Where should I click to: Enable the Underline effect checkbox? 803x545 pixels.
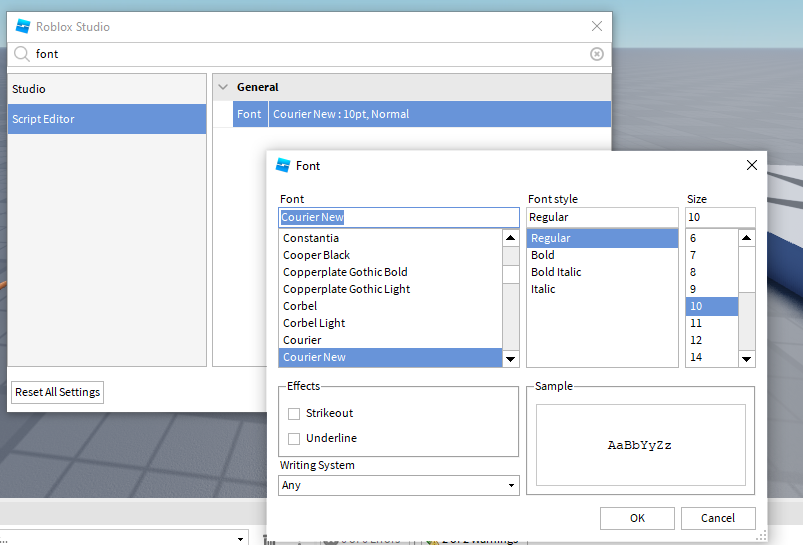pyautogui.click(x=294, y=438)
